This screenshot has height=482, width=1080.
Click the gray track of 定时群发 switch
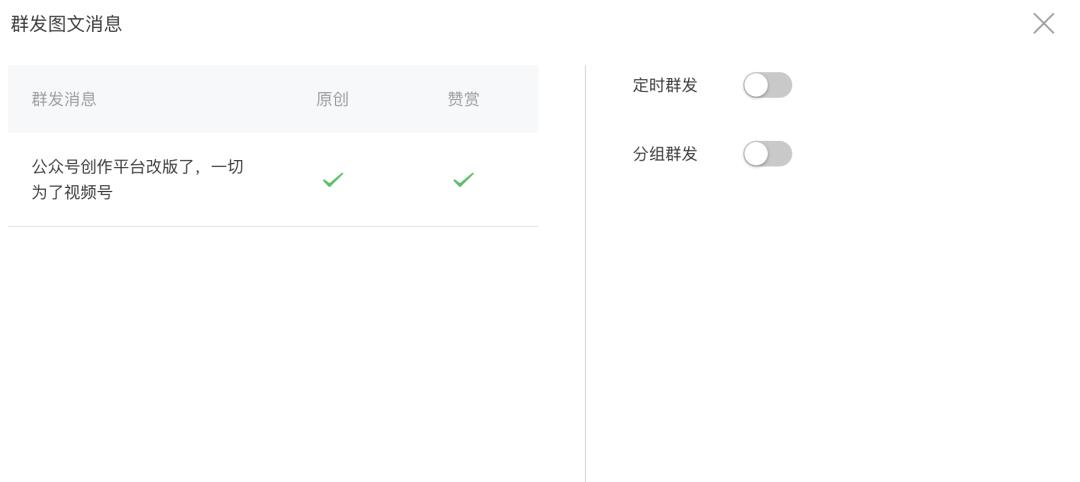click(780, 86)
